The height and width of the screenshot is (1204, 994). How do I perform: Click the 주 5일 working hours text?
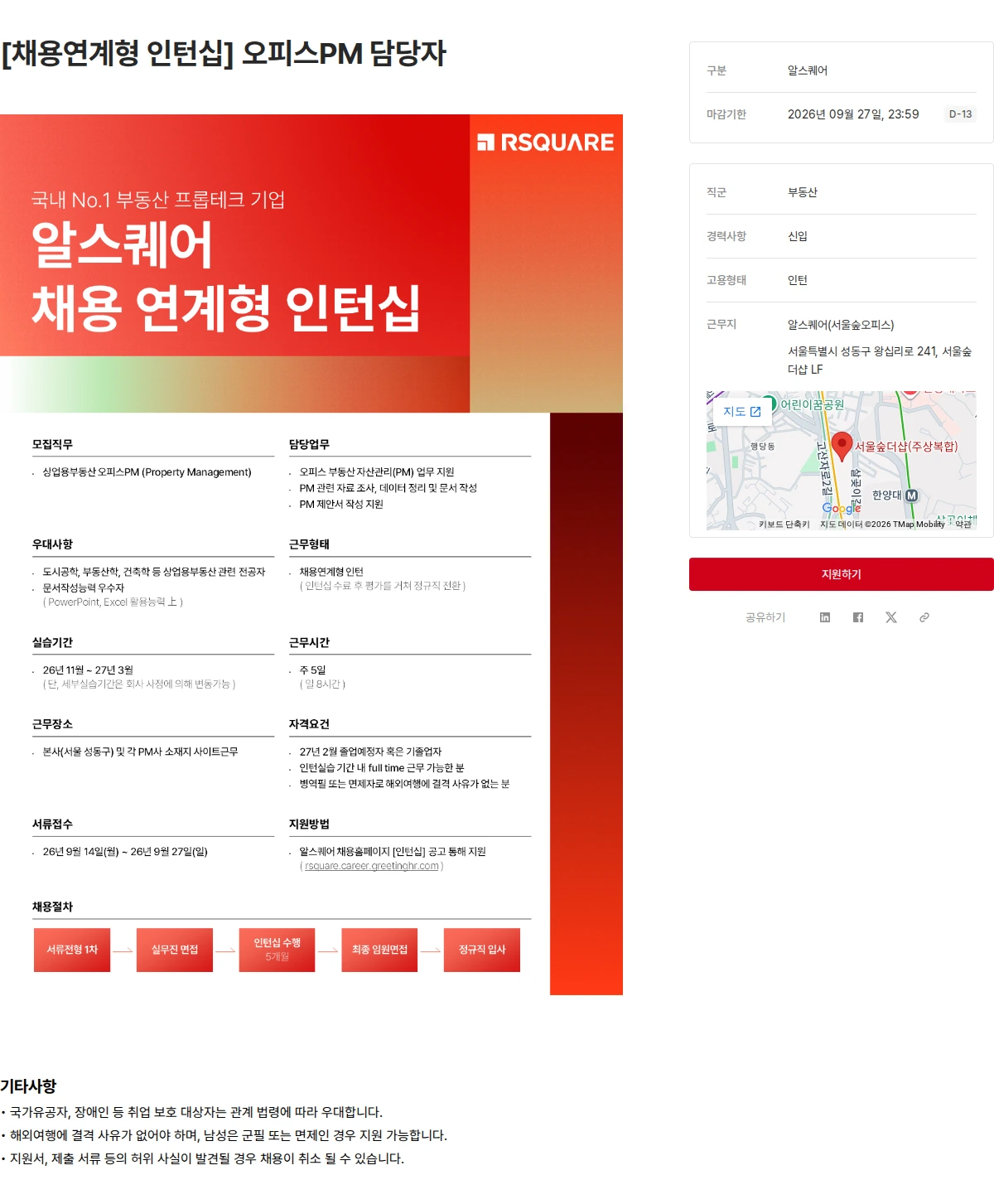tap(312, 670)
